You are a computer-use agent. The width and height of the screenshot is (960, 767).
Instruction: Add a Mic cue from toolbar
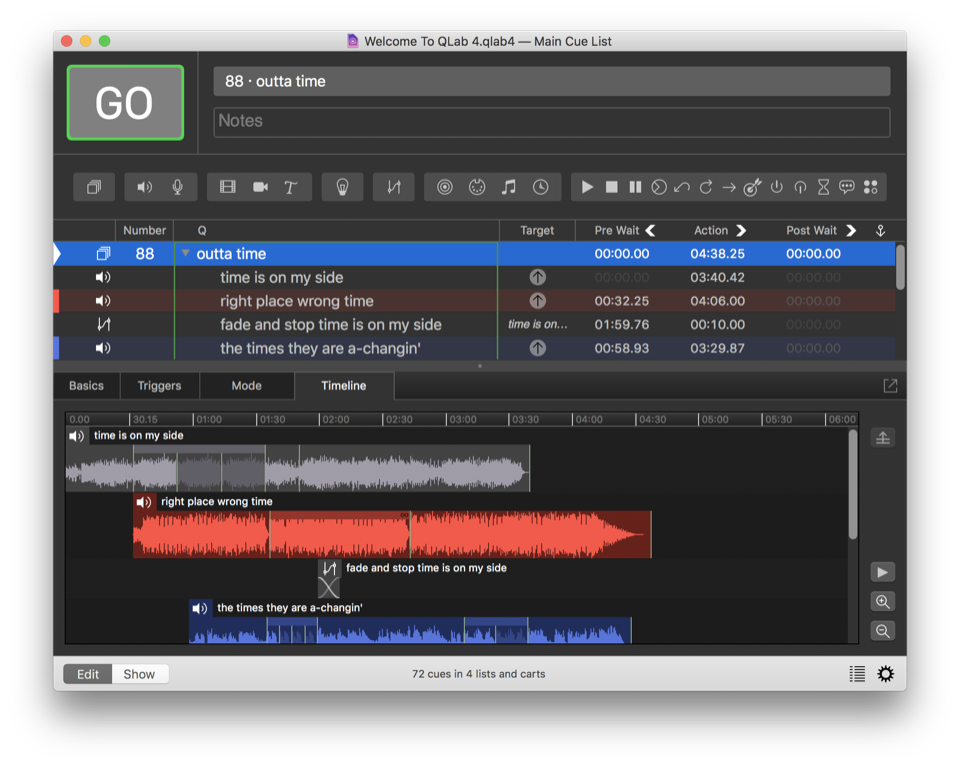177,187
